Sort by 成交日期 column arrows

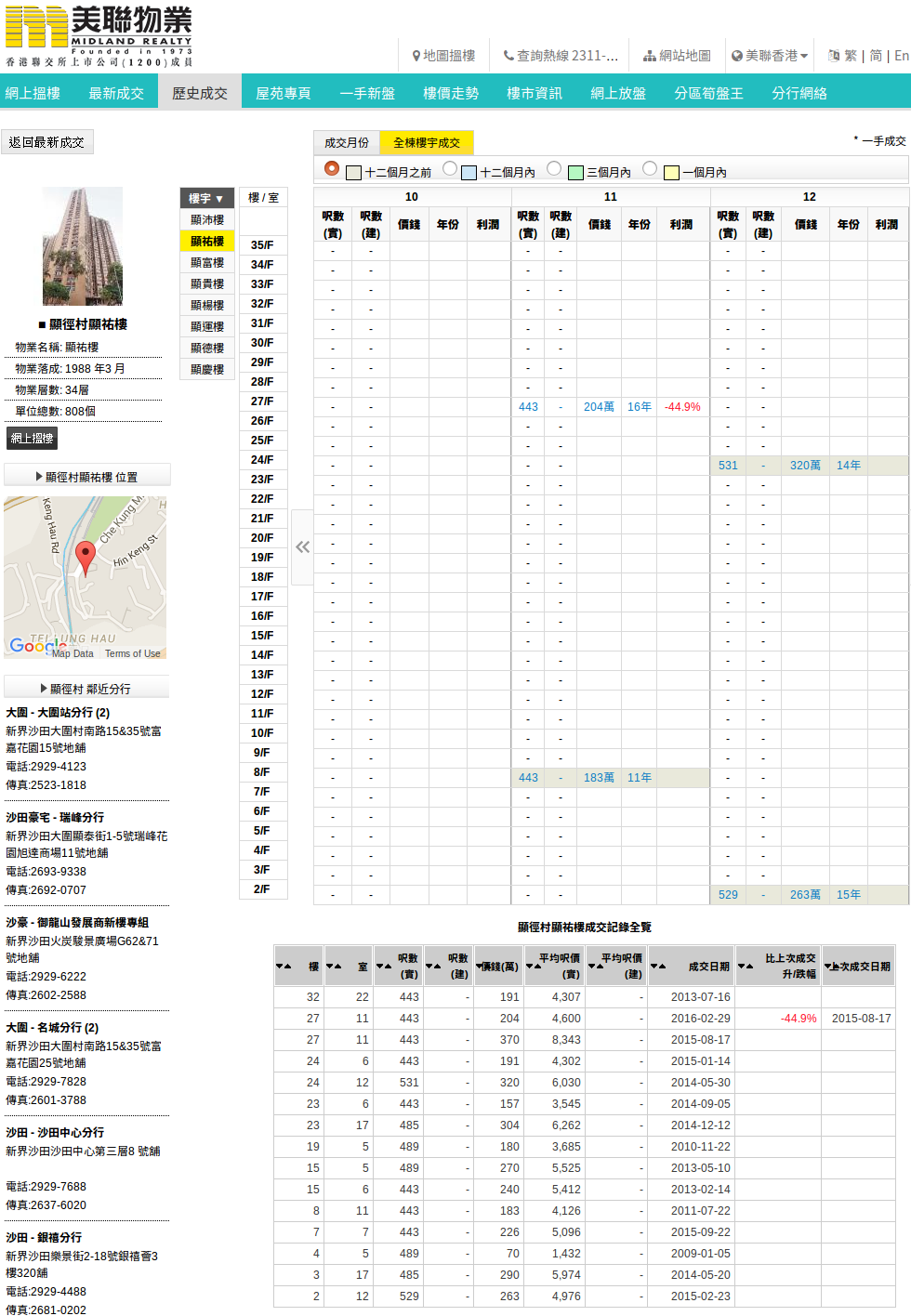click(658, 967)
